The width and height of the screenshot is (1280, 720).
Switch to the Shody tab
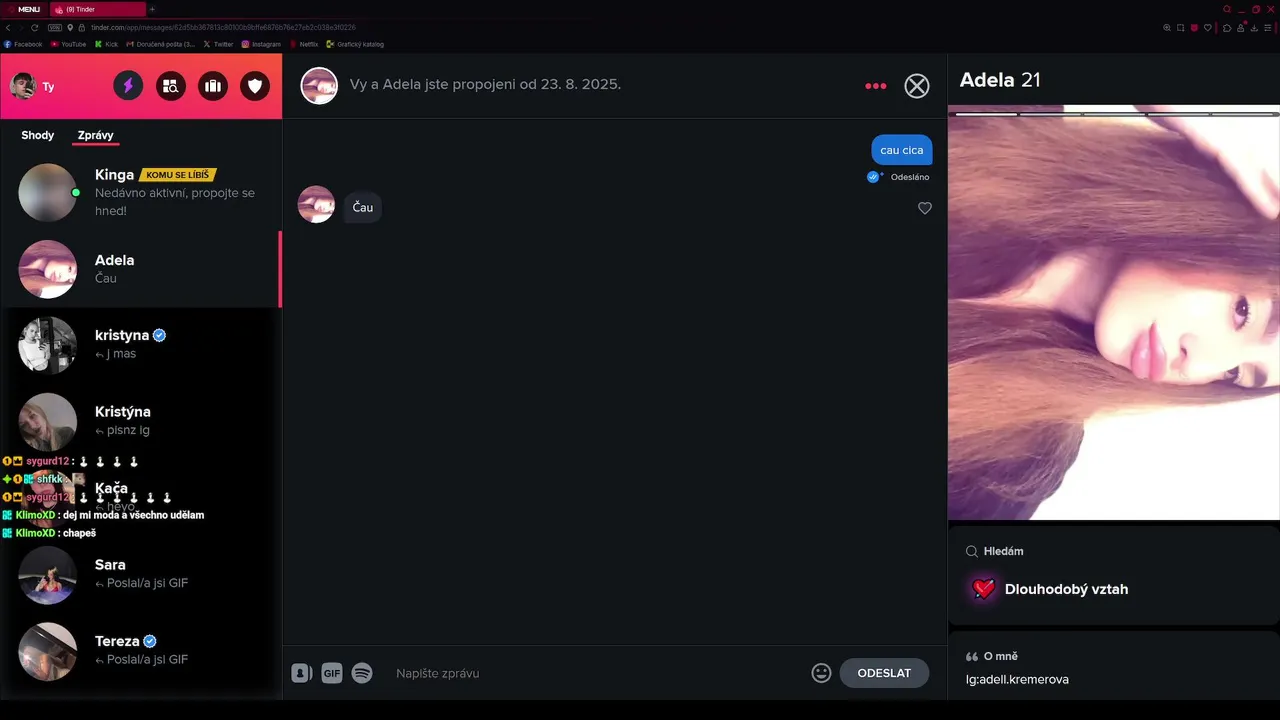(x=38, y=135)
